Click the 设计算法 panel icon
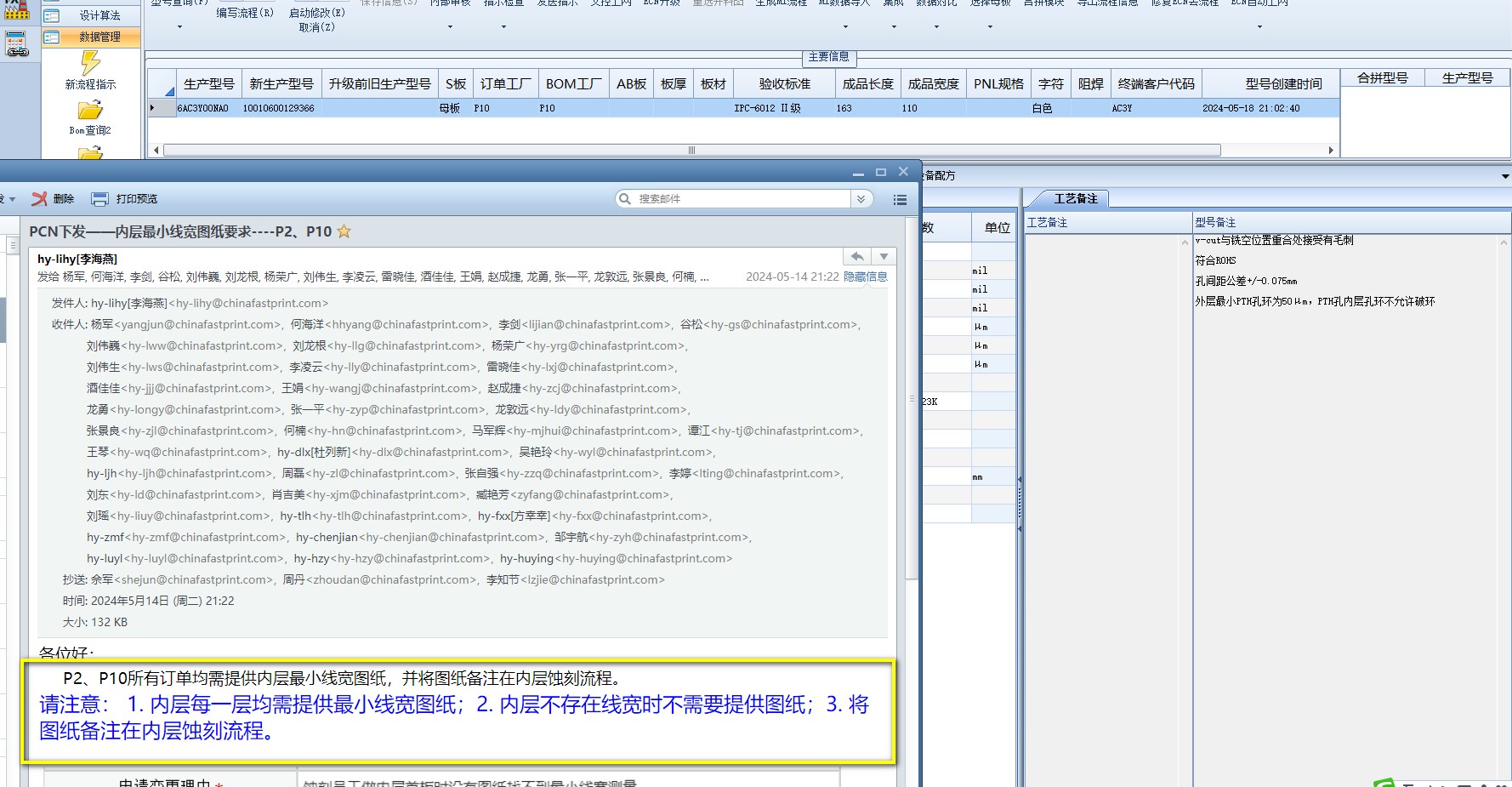The height and width of the screenshot is (787, 1512). point(51,15)
